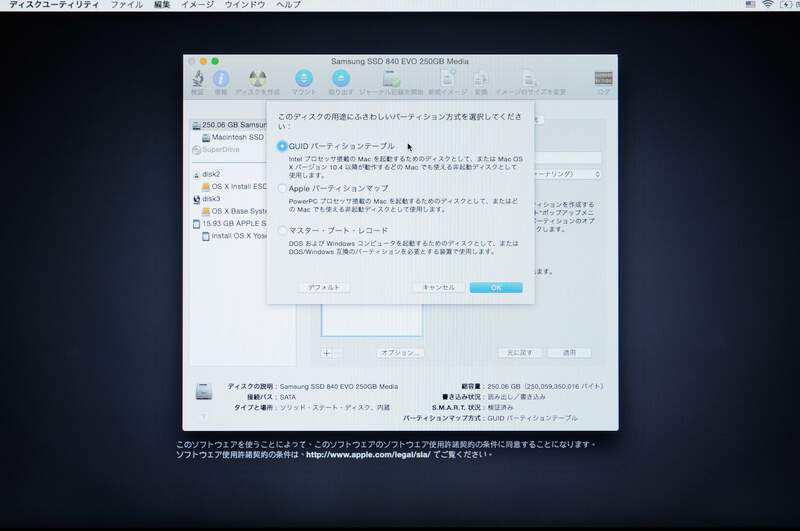This screenshot has width=800, height=531.
Task: Click the Enable Journaling (ジャーナル記録を開始) icon
Action: point(391,79)
